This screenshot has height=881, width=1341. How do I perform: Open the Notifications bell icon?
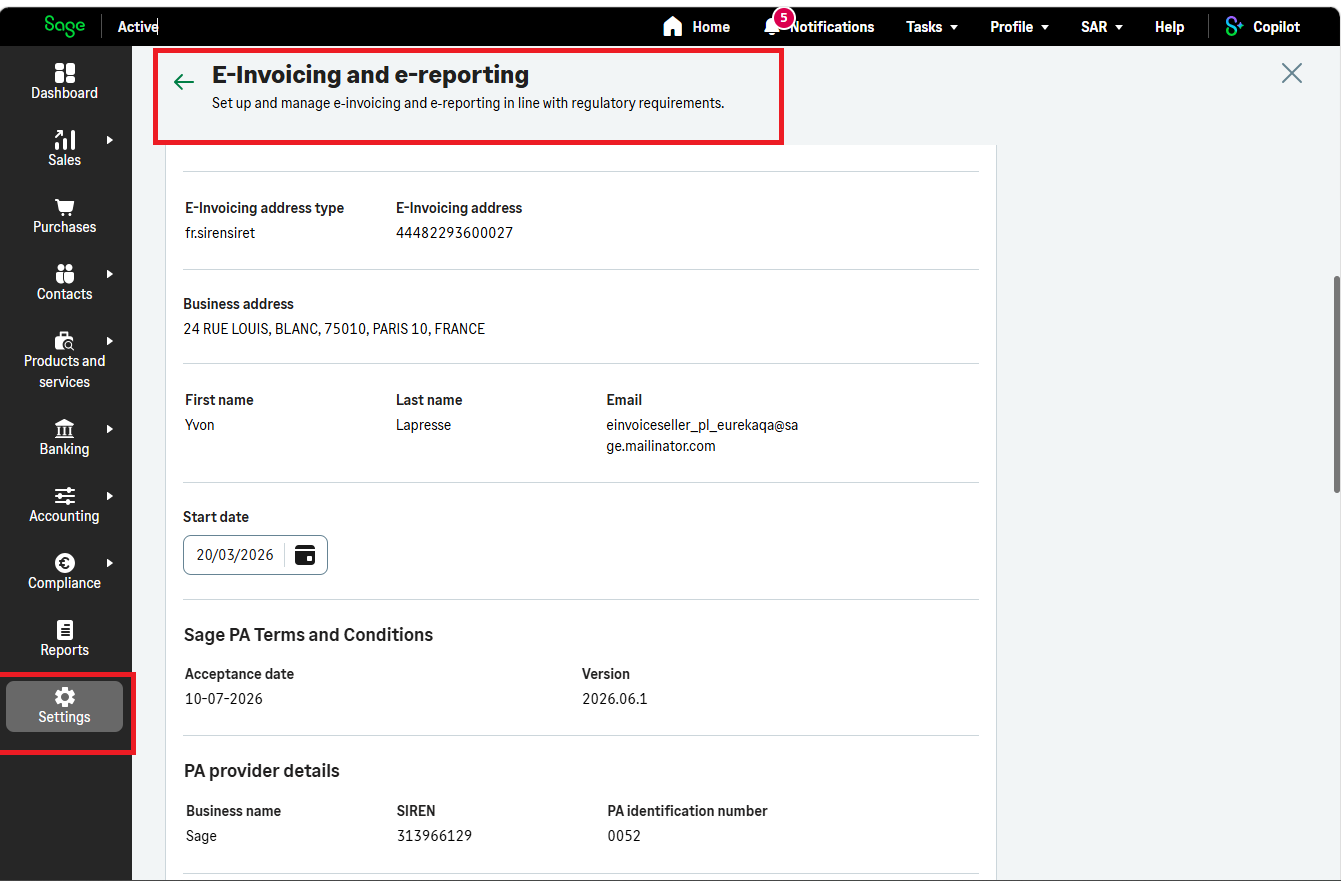(x=771, y=27)
